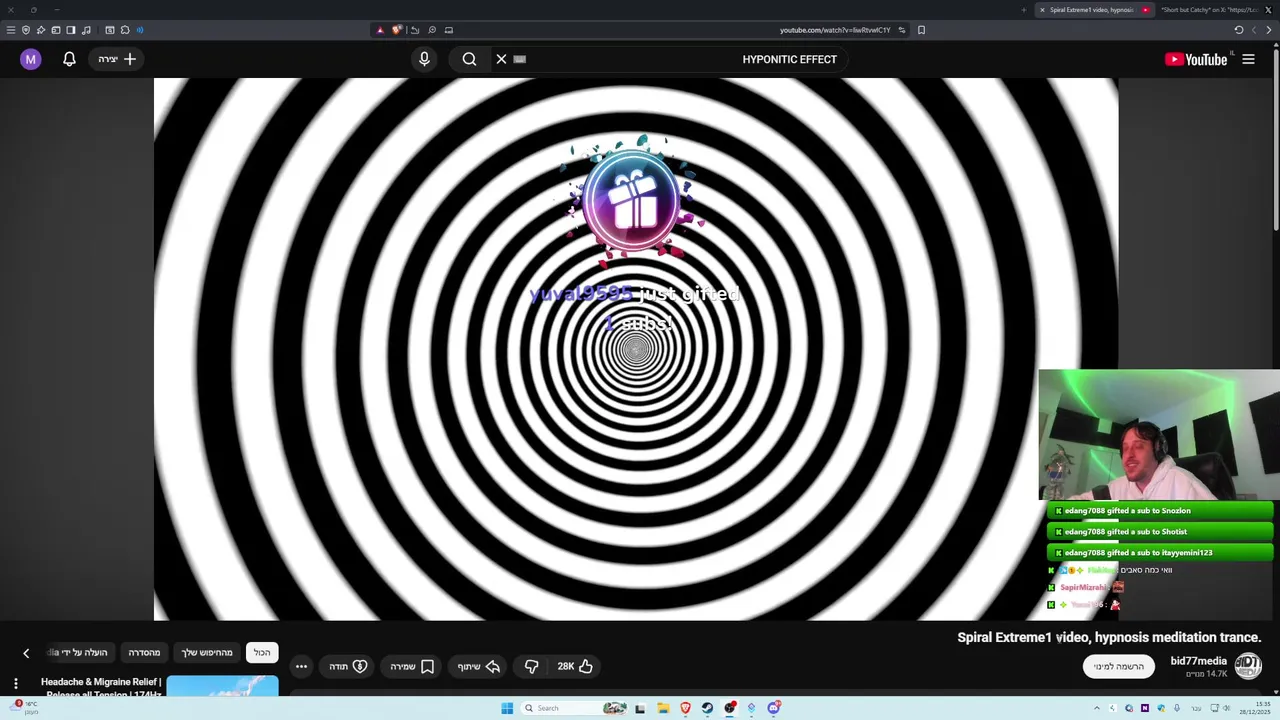Open the Windows Start button
The height and width of the screenshot is (720, 1280).
507,708
